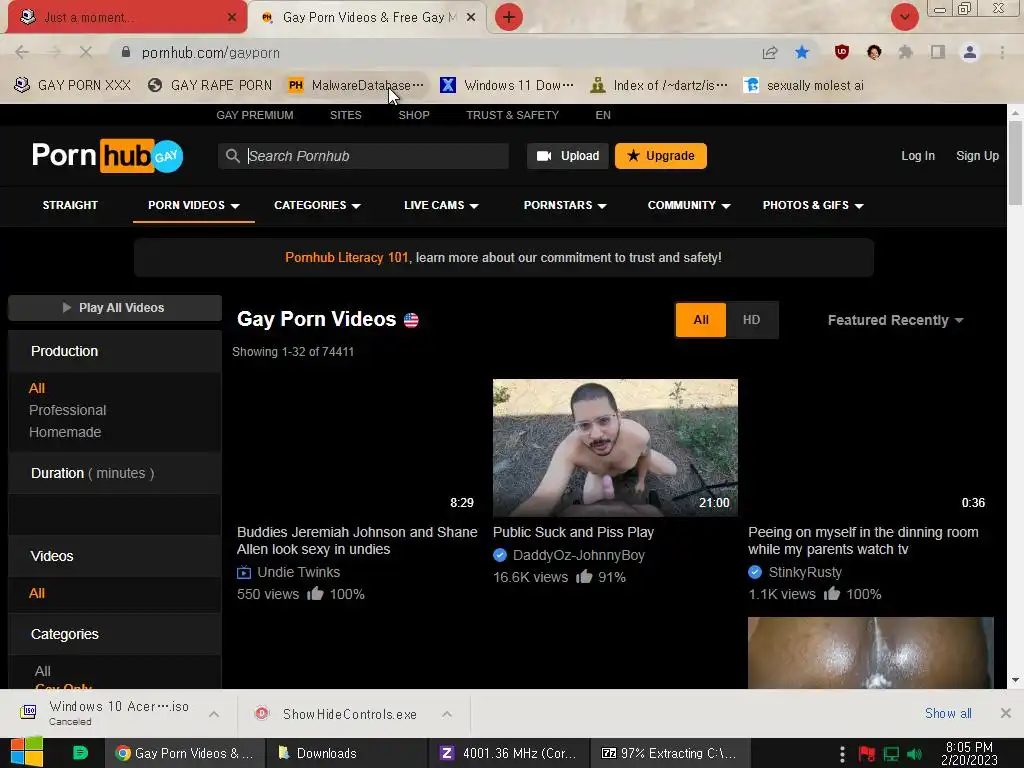
Task: Open the Literacy 101 banner link
Action: tap(346, 257)
